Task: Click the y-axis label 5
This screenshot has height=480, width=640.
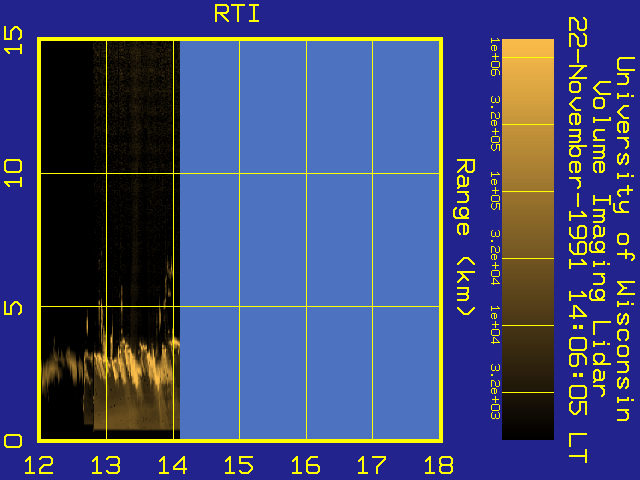Action: pos(13,308)
